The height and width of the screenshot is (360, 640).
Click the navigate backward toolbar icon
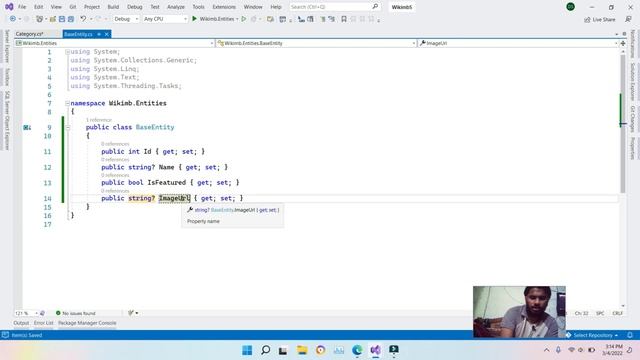pos(13,19)
